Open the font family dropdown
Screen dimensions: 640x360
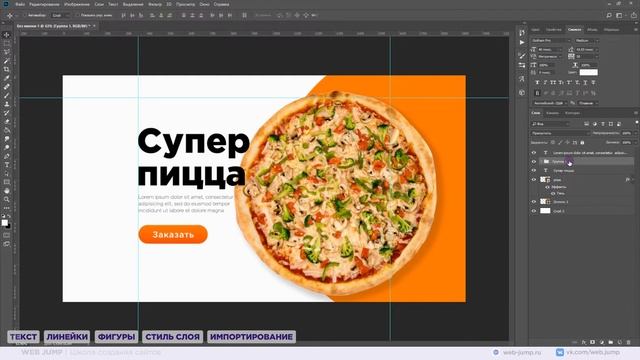click(x=551, y=40)
